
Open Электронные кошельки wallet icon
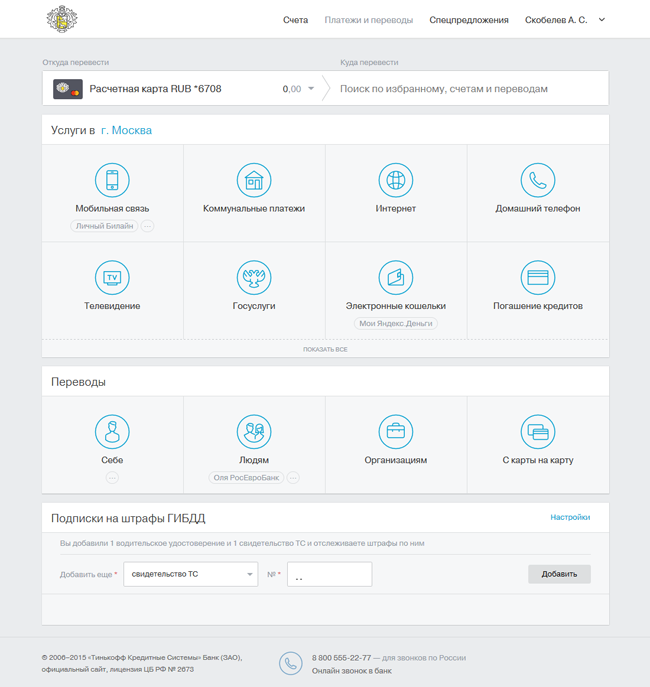coord(396,277)
